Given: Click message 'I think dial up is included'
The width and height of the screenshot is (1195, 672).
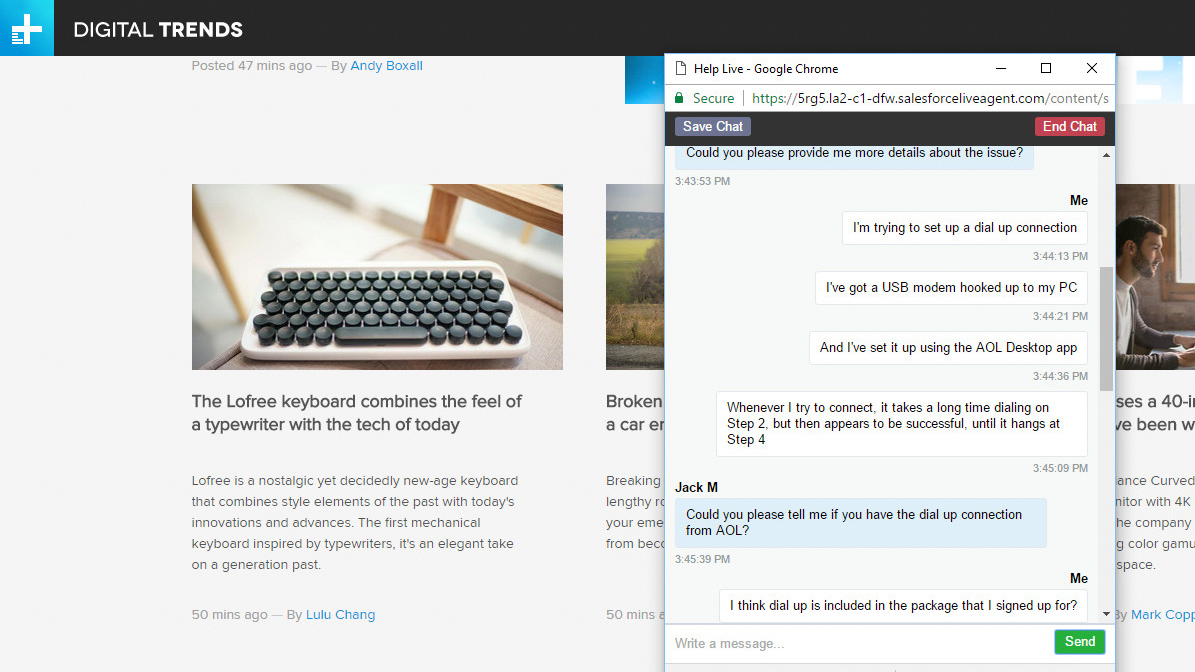Looking at the screenshot, I should tap(903, 606).
